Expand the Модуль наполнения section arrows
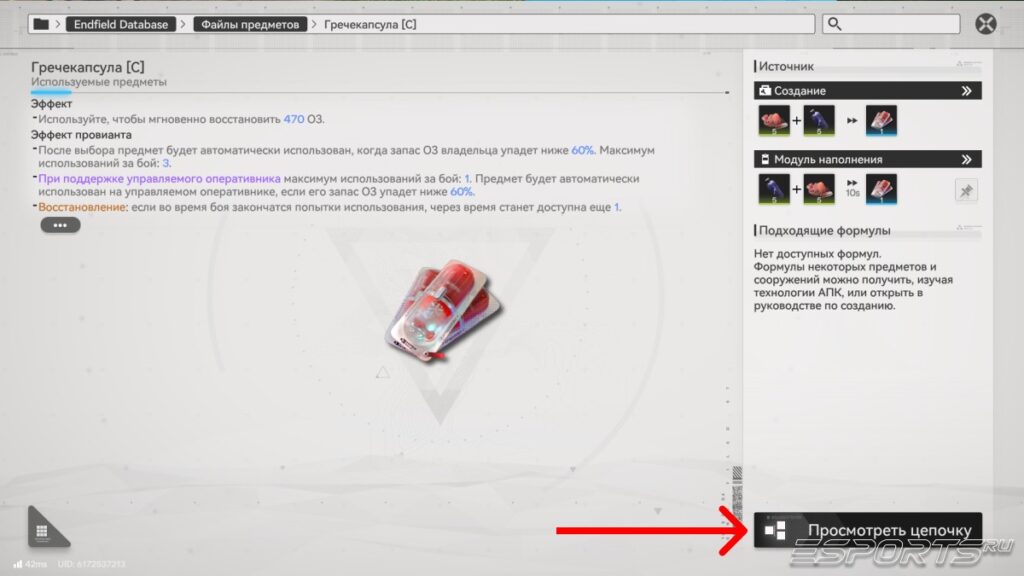The image size is (1024, 576). [966, 159]
